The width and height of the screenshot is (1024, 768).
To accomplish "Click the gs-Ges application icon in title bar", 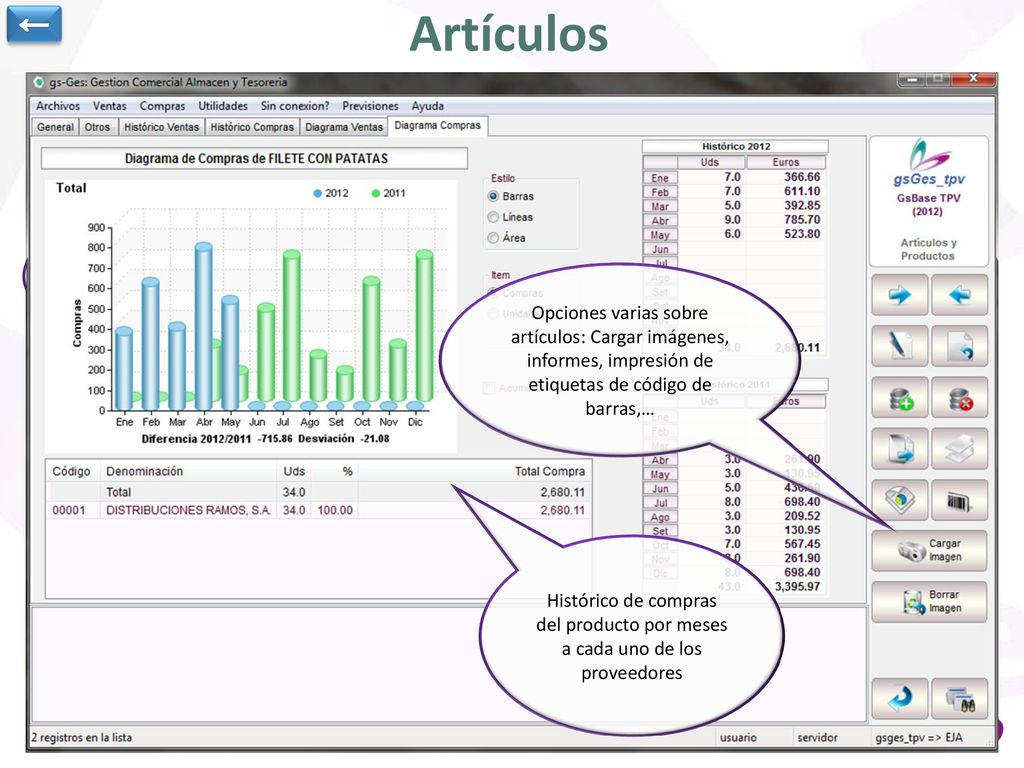I will [39, 82].
